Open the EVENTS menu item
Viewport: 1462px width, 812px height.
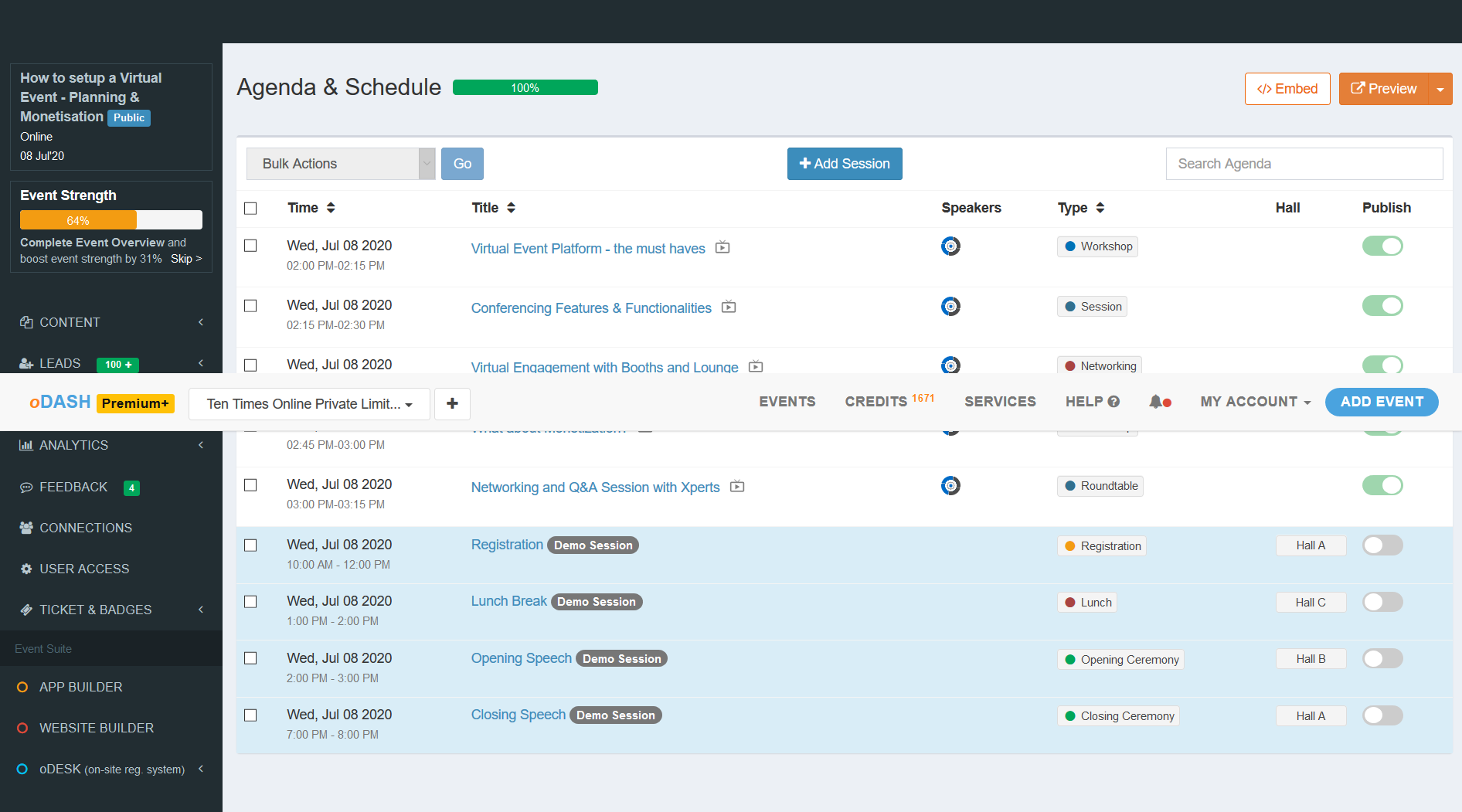(787, 402)
